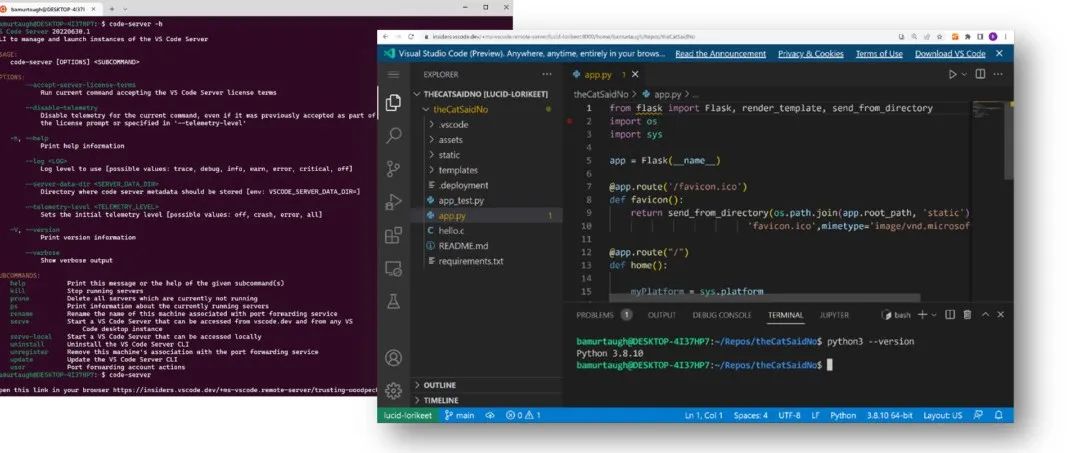1073x453 pixels.
Task: Open the launch profile dropdown beside new terminal
Action: 935,315
